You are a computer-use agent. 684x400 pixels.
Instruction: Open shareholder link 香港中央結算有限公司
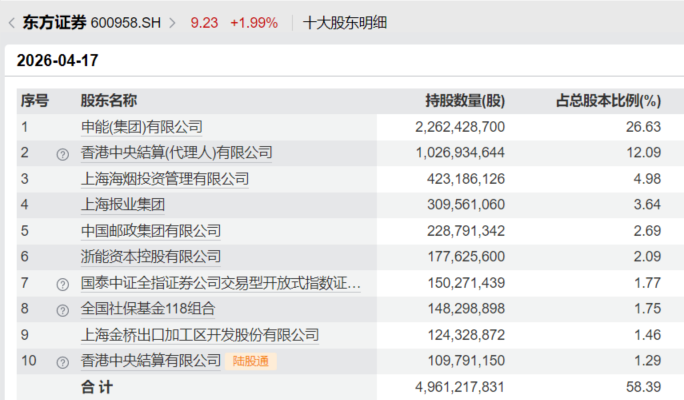(151, 361)
